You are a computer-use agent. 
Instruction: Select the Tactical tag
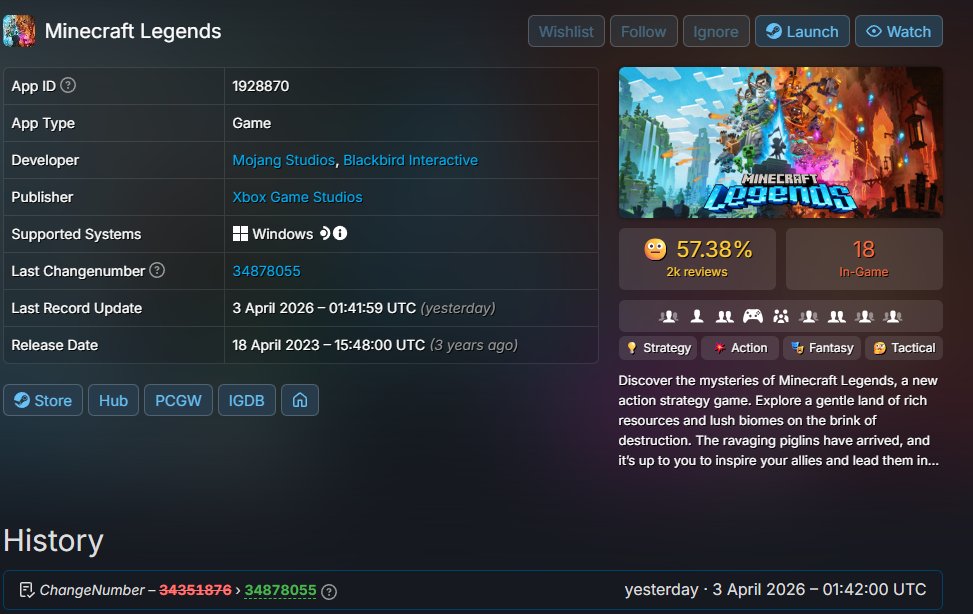click(904, 348)
